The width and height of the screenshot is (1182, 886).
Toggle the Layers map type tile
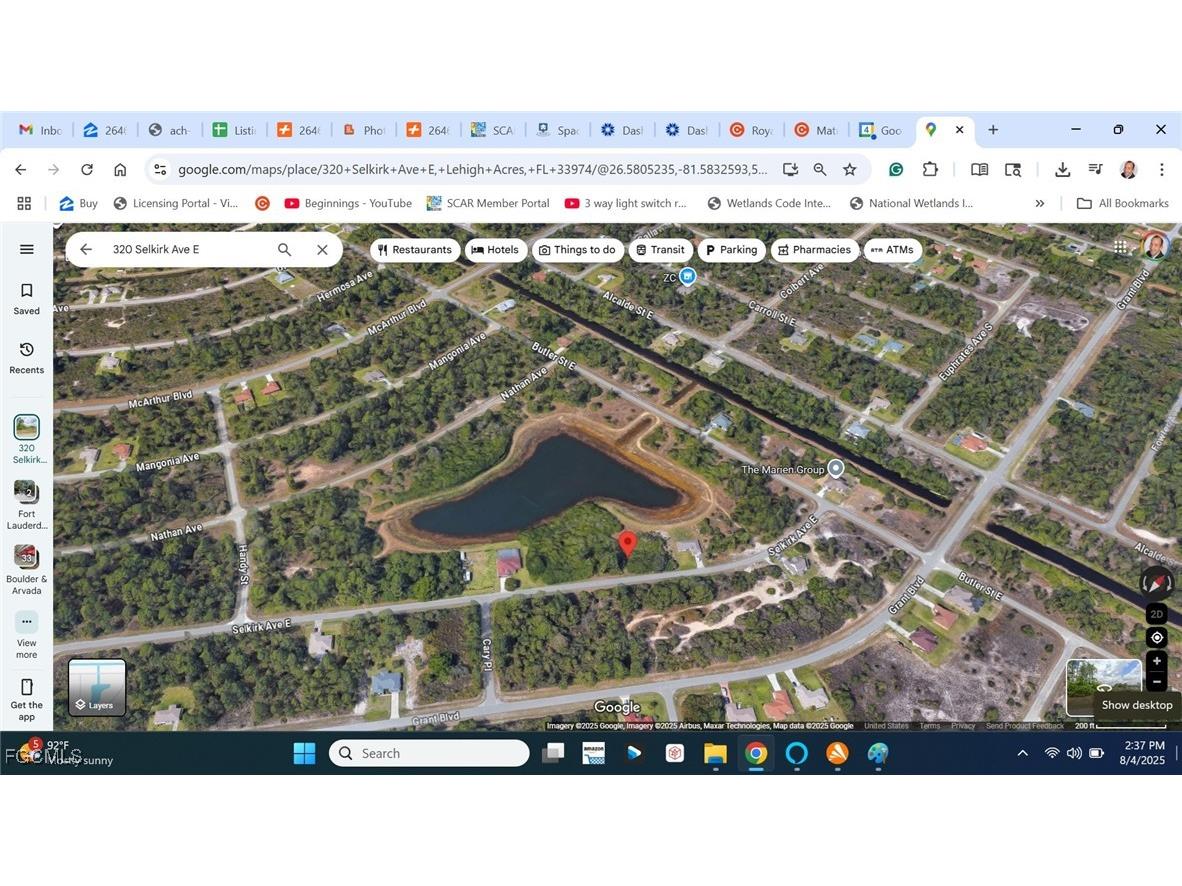(97, 687)
